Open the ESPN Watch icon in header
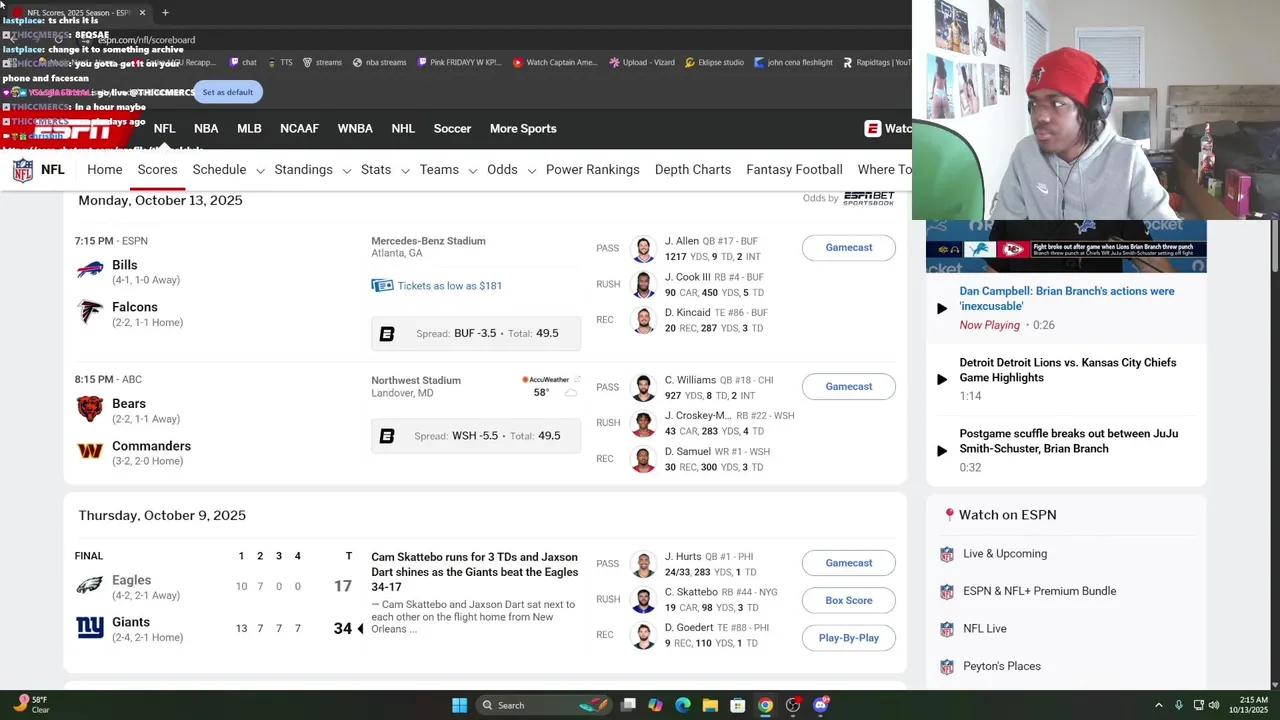Viewport: 1280px width, 720px height. [873, 128]
